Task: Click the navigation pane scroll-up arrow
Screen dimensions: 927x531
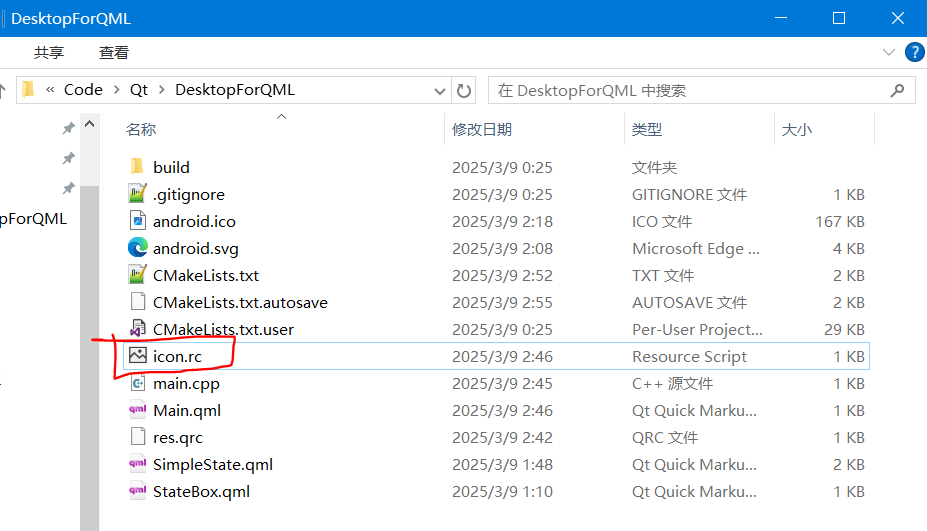Action: click(x=90, y=124)
